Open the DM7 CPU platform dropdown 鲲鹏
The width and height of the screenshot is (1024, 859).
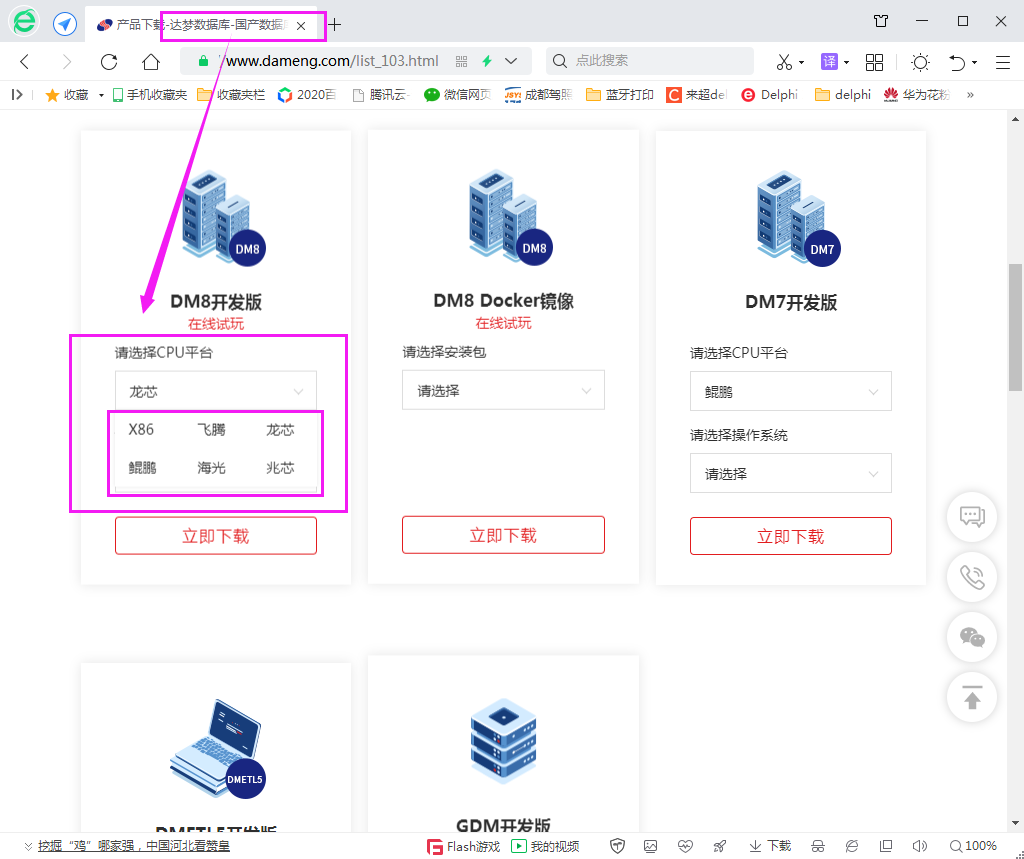tap(790, 391)
